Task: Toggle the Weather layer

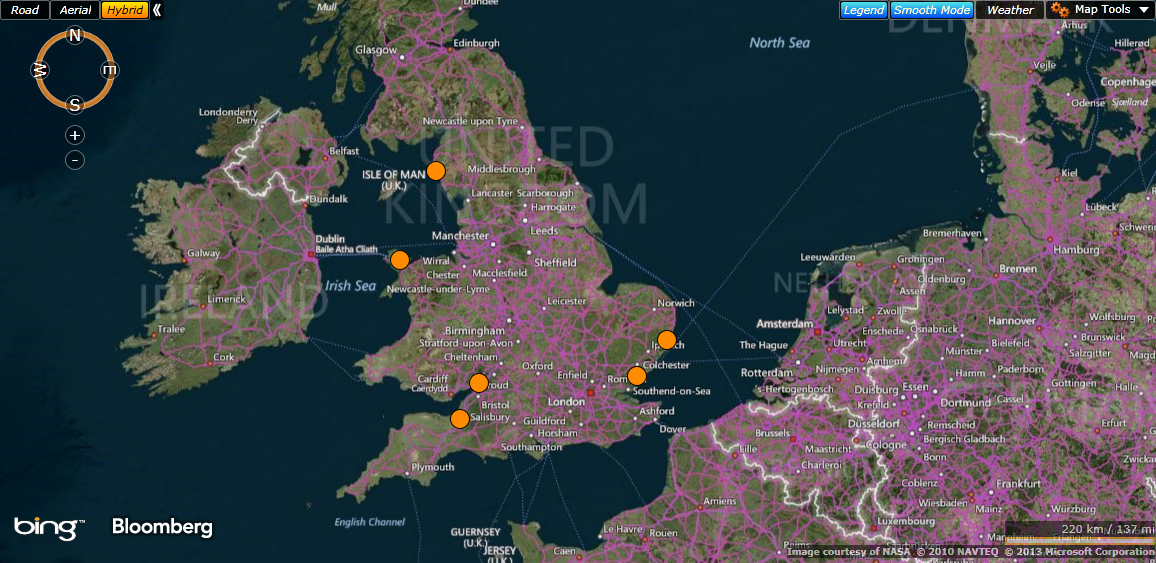Action: [1010, 10]
